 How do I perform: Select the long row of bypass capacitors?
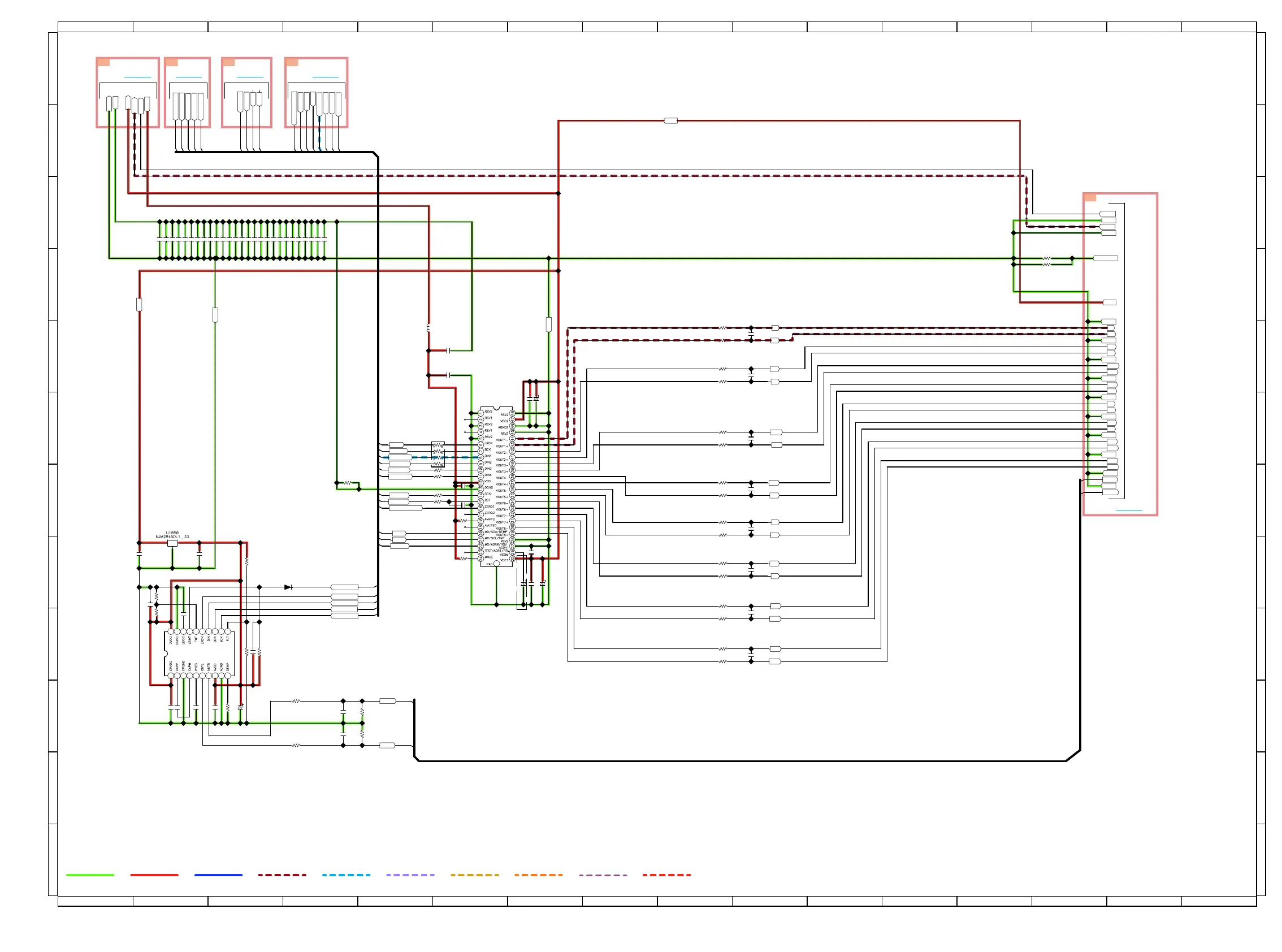coord(242,240)
